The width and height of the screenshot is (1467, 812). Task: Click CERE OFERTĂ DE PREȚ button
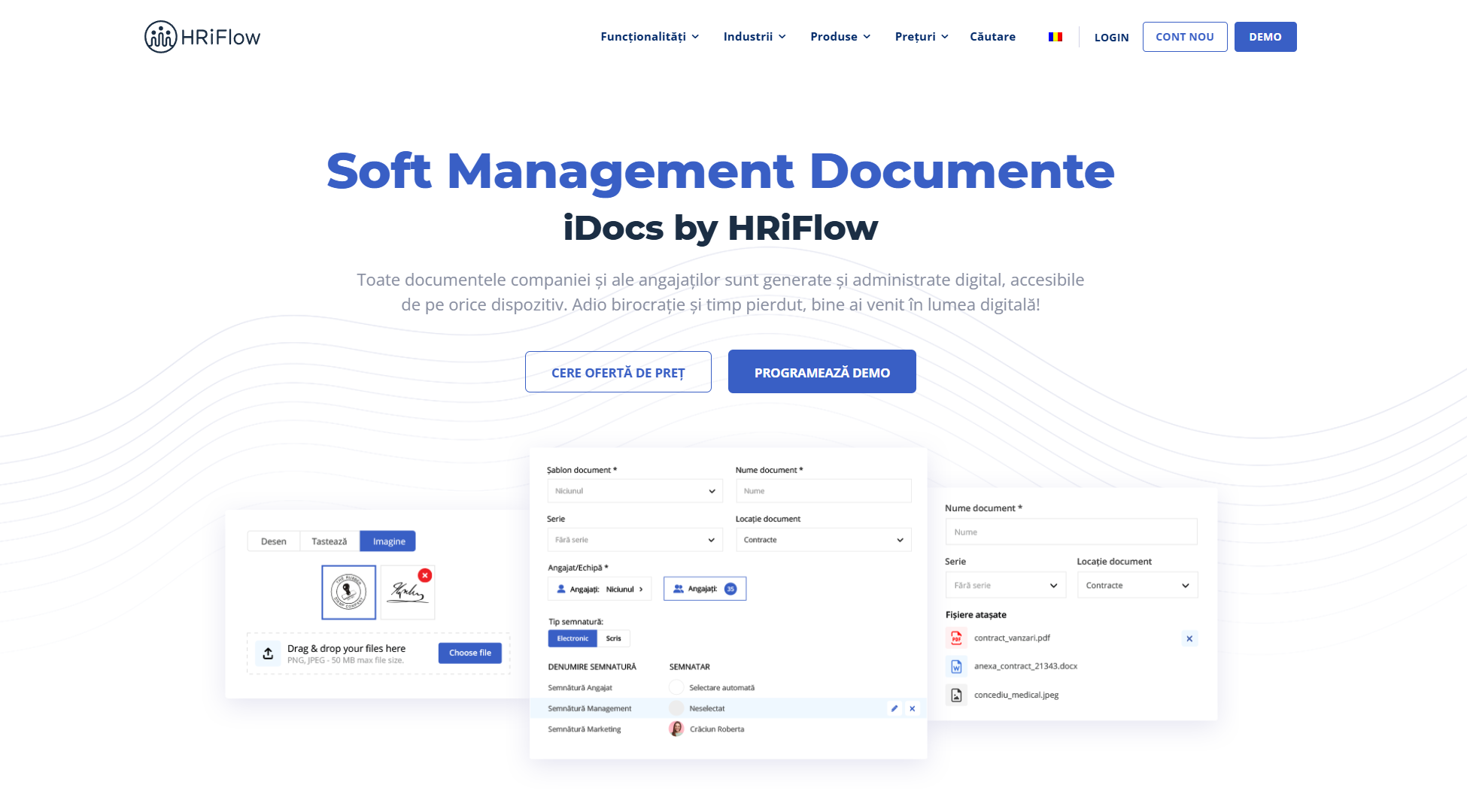[x=618, y=372]
